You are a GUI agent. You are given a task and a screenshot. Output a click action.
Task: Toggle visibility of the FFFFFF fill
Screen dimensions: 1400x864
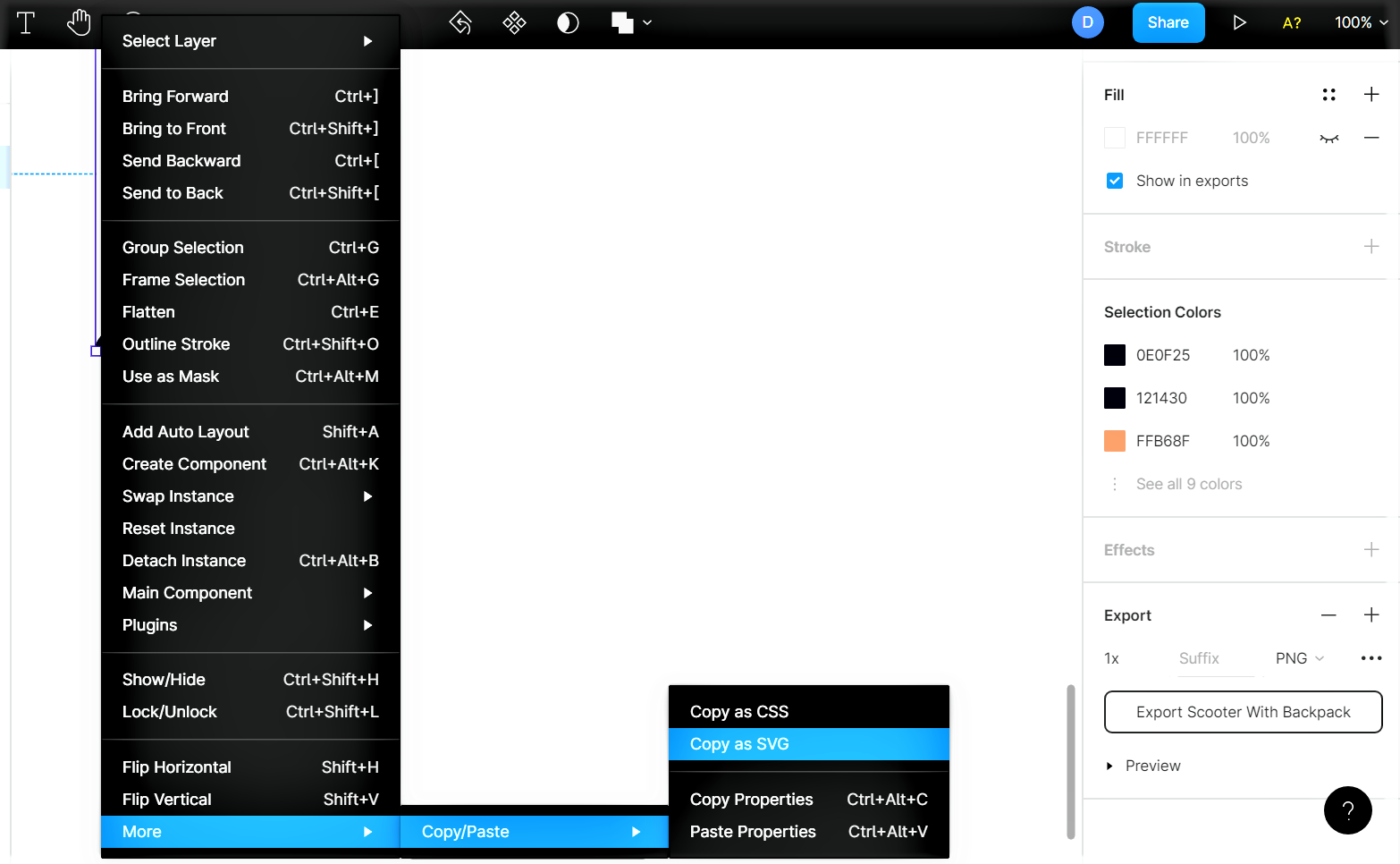(1328, 137)
